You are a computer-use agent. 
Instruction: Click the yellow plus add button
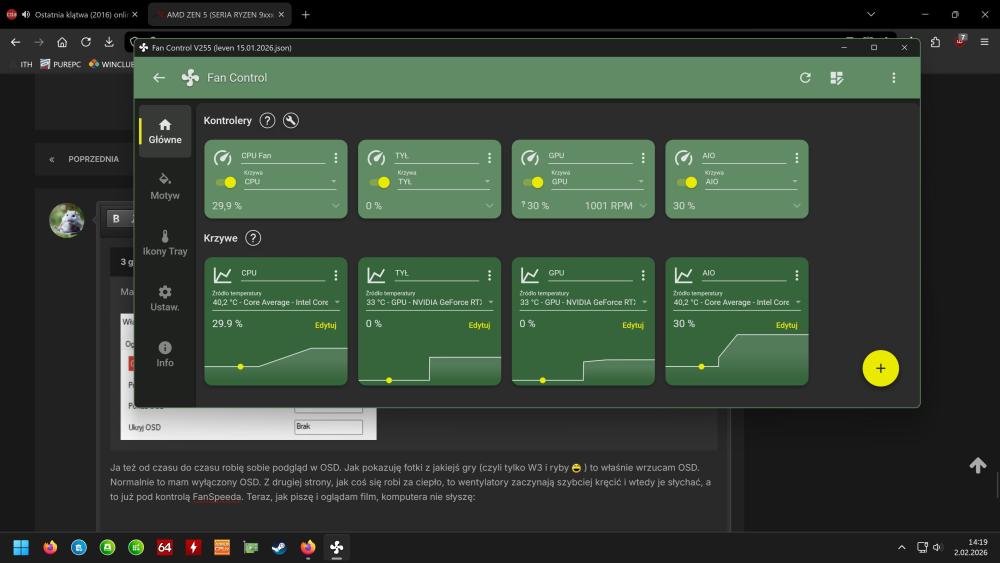881,368
